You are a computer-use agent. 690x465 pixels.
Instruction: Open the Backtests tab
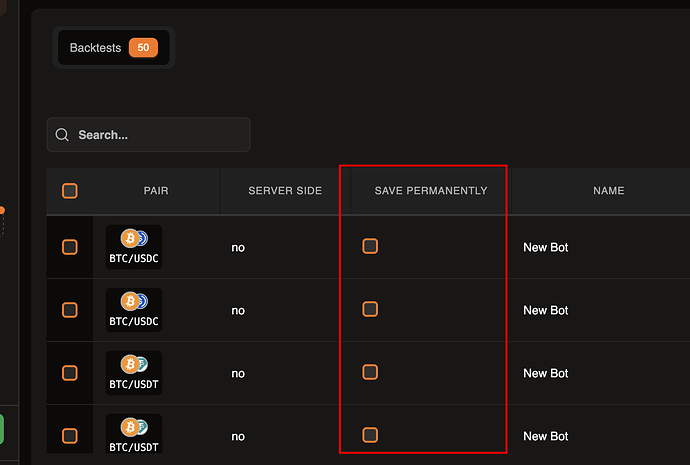[x=114, y=48]
